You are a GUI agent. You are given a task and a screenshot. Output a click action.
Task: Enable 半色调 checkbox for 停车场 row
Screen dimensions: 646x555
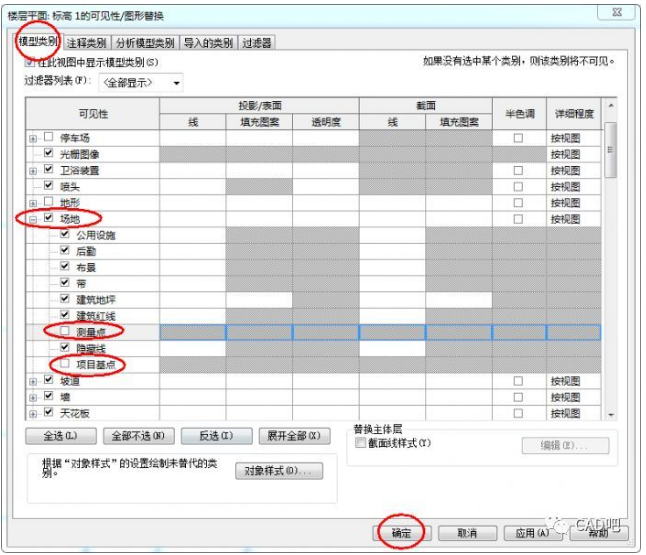tap(518, 138)
